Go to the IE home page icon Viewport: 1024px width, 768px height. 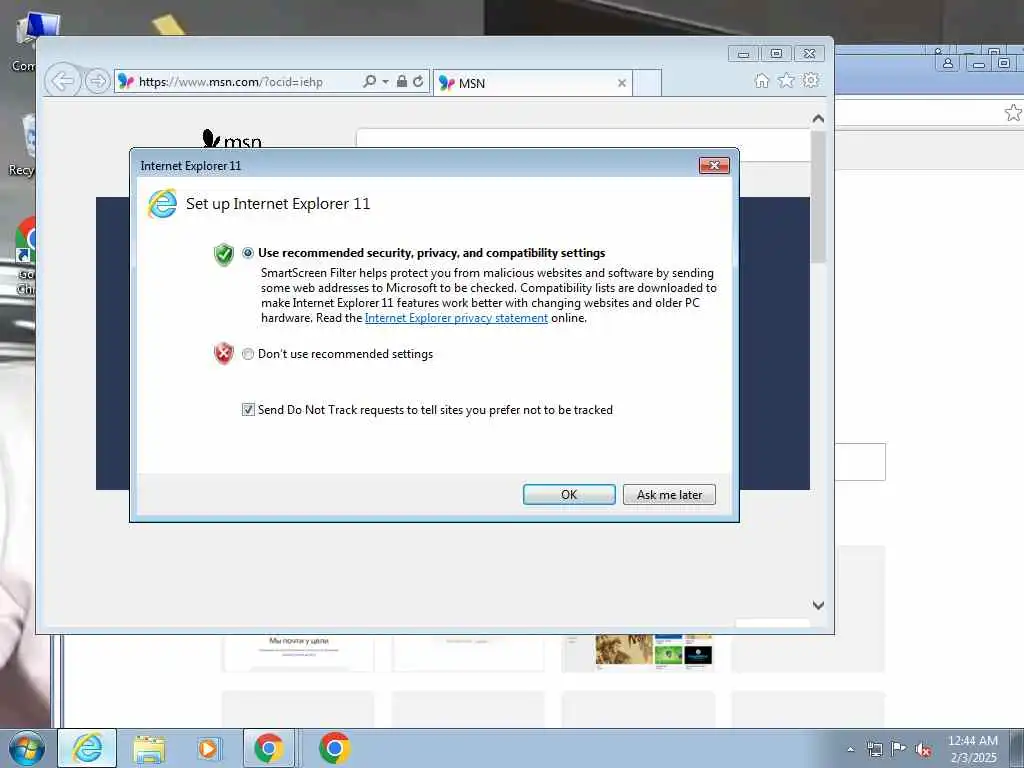(761, 80)
